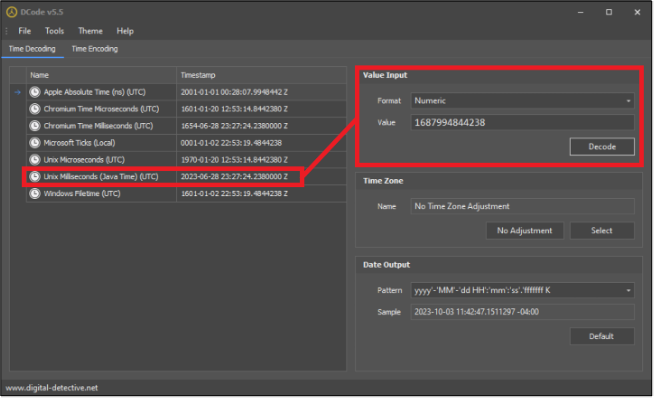The height and width of the screenshot is (398, 654).
Task: Select the Unix Microseconds (UTC) row
Action: [x=186, y=160]
